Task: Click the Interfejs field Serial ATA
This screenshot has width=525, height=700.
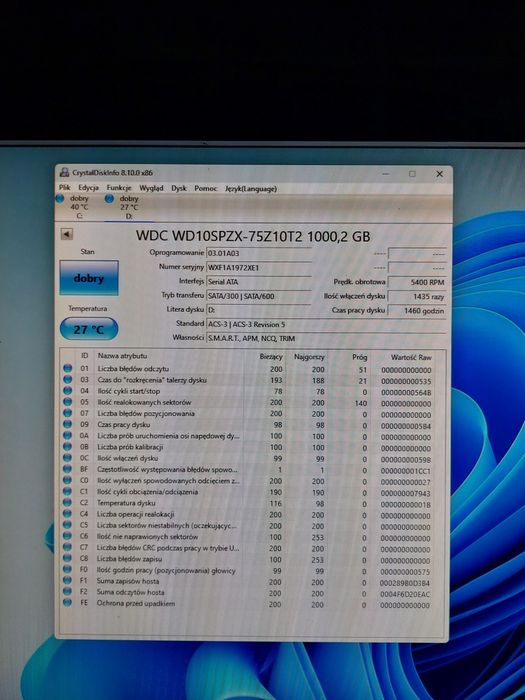Action: pos(258,282)
